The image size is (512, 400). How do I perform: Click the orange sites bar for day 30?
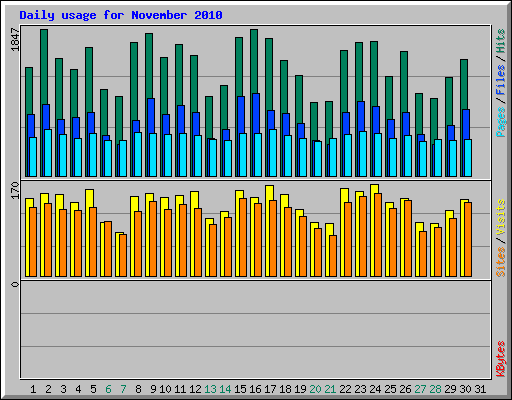[x=468, y=240]
